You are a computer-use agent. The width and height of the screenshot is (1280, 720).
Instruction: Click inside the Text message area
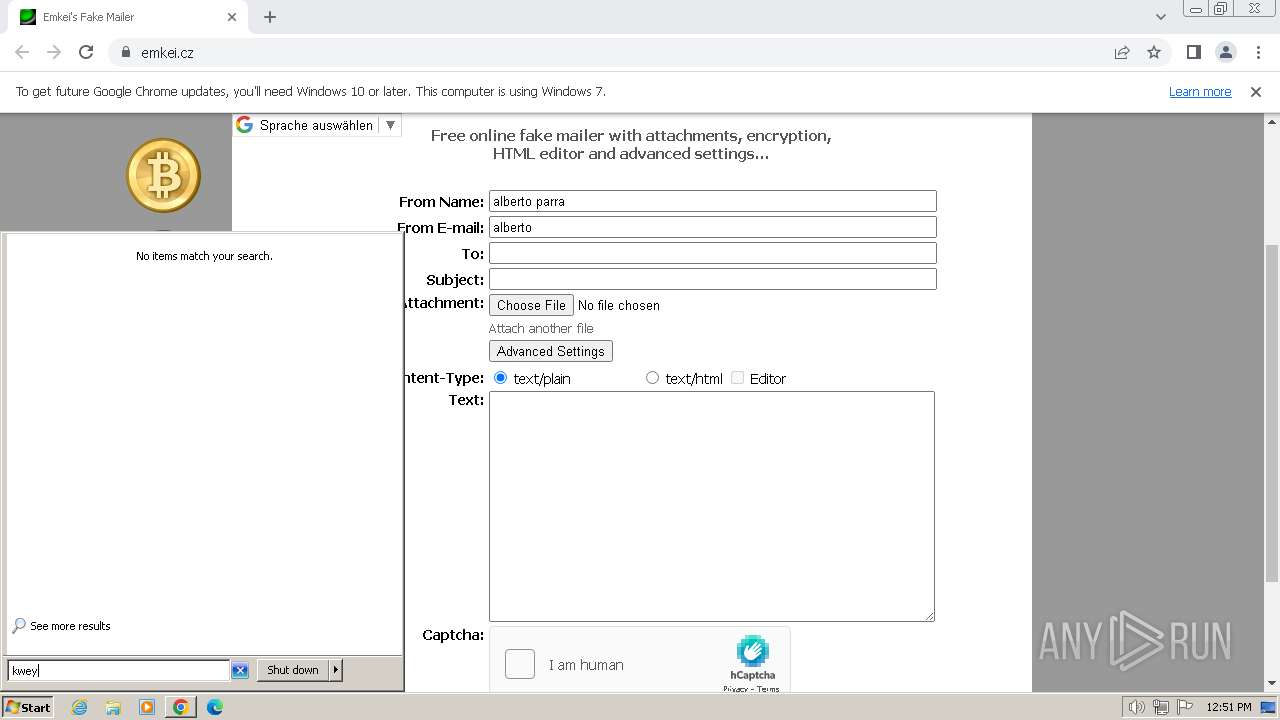point(712,506)
